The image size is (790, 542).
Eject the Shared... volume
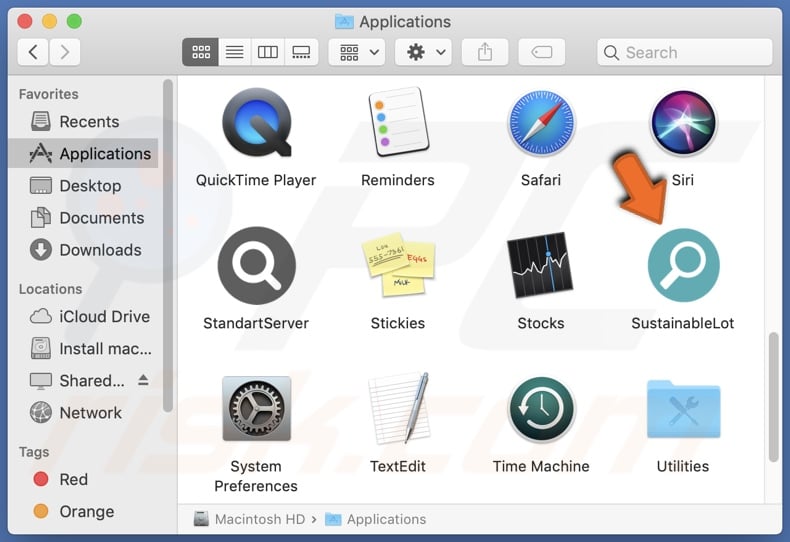pyautogui.click(x=143, y=380)
